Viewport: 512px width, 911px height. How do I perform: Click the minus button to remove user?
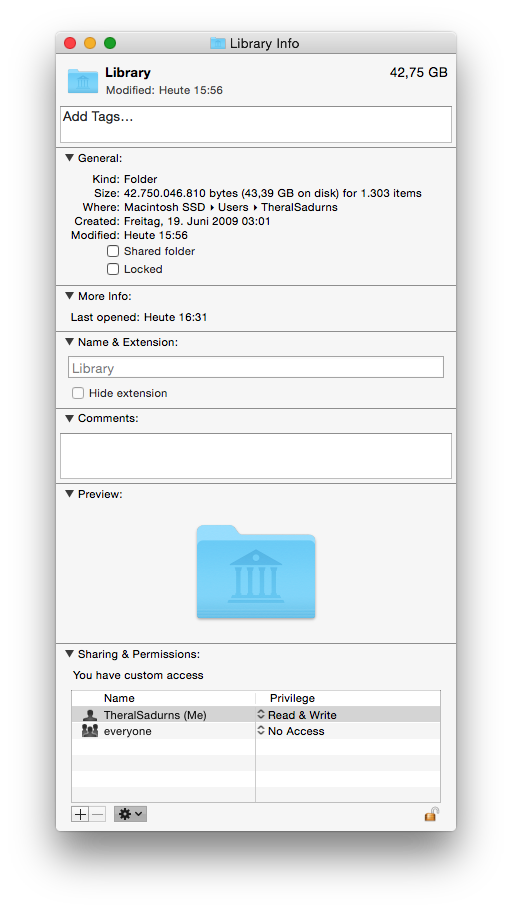(x=98, y=814)
